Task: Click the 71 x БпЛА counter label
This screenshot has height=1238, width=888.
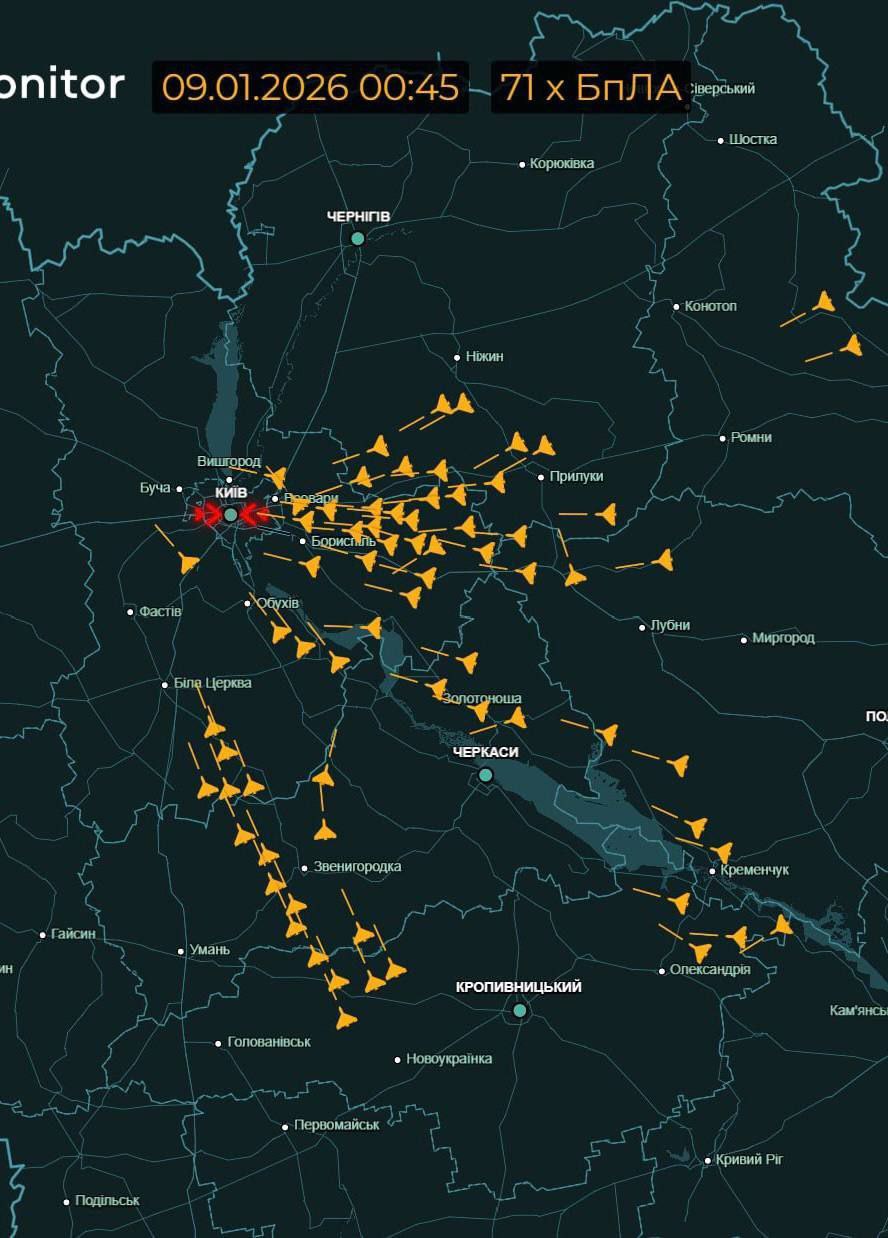Action: pos(591,87)
